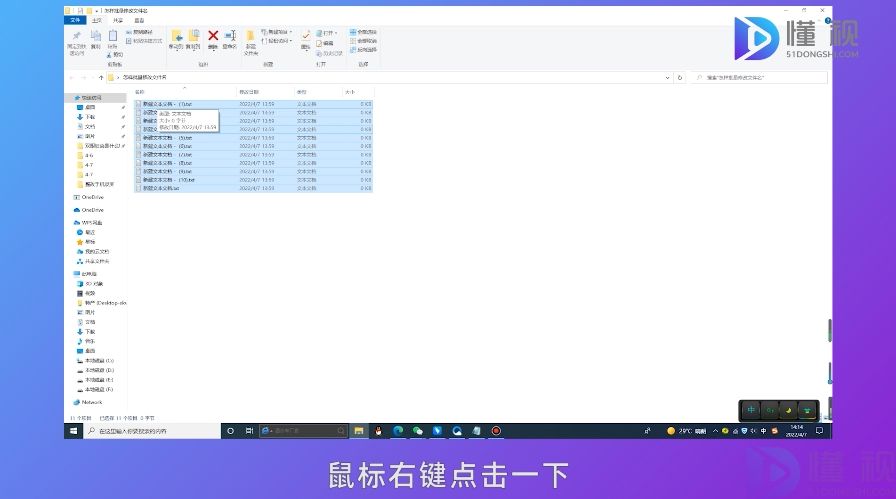Select file 新建文本文档.txt at the list bottom

point(254,188)
